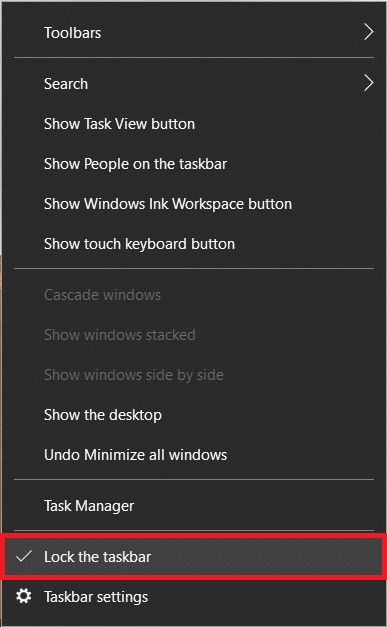Screen dimensions: 387x627
Task: Select Show the desktop
Action: click(x=194, y=415)
